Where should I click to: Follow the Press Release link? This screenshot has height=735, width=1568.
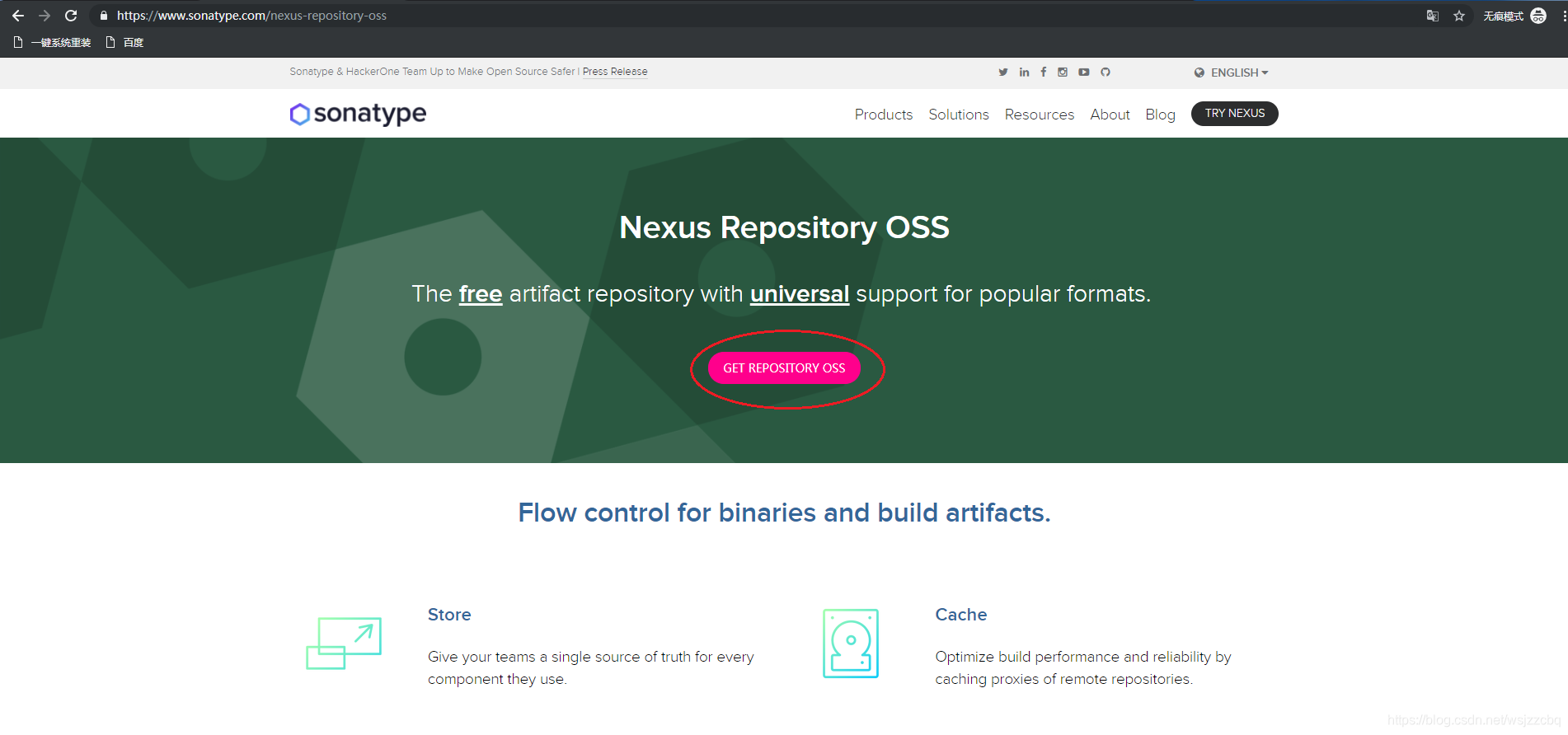point(615,72)
